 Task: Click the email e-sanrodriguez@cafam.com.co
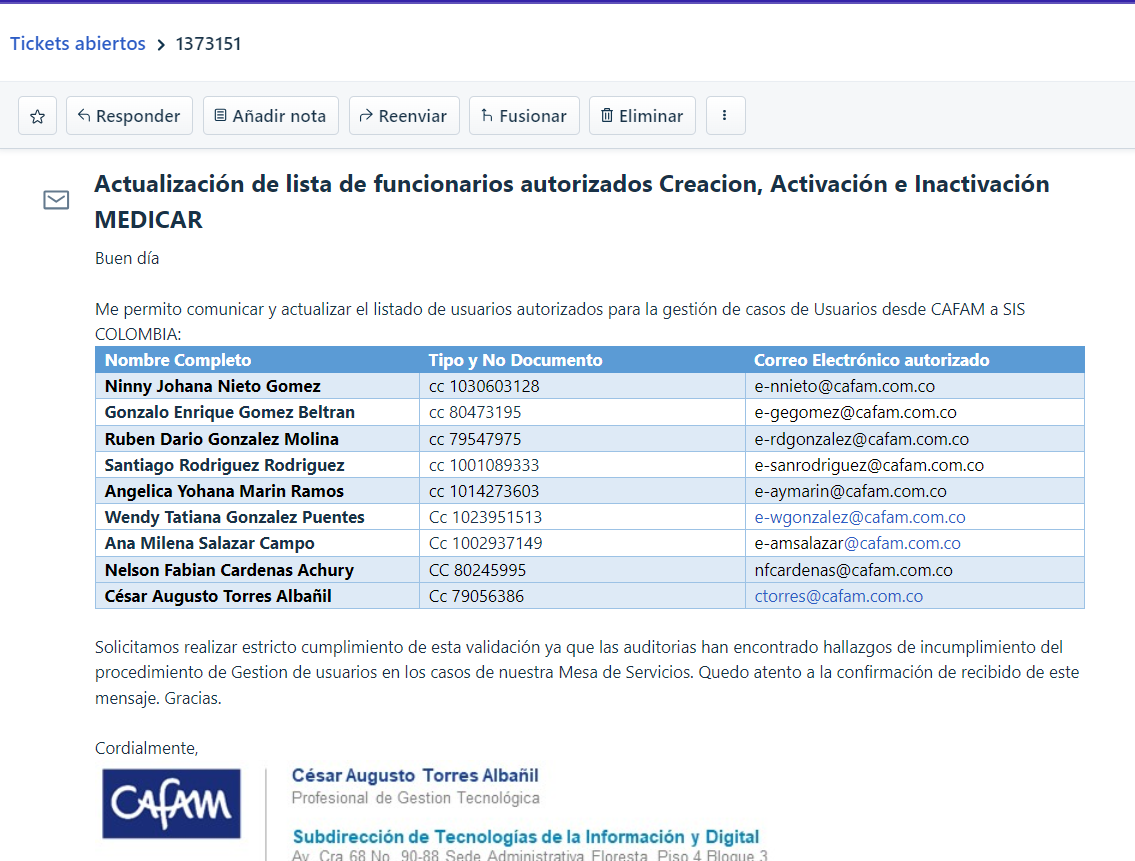point(869,465)
